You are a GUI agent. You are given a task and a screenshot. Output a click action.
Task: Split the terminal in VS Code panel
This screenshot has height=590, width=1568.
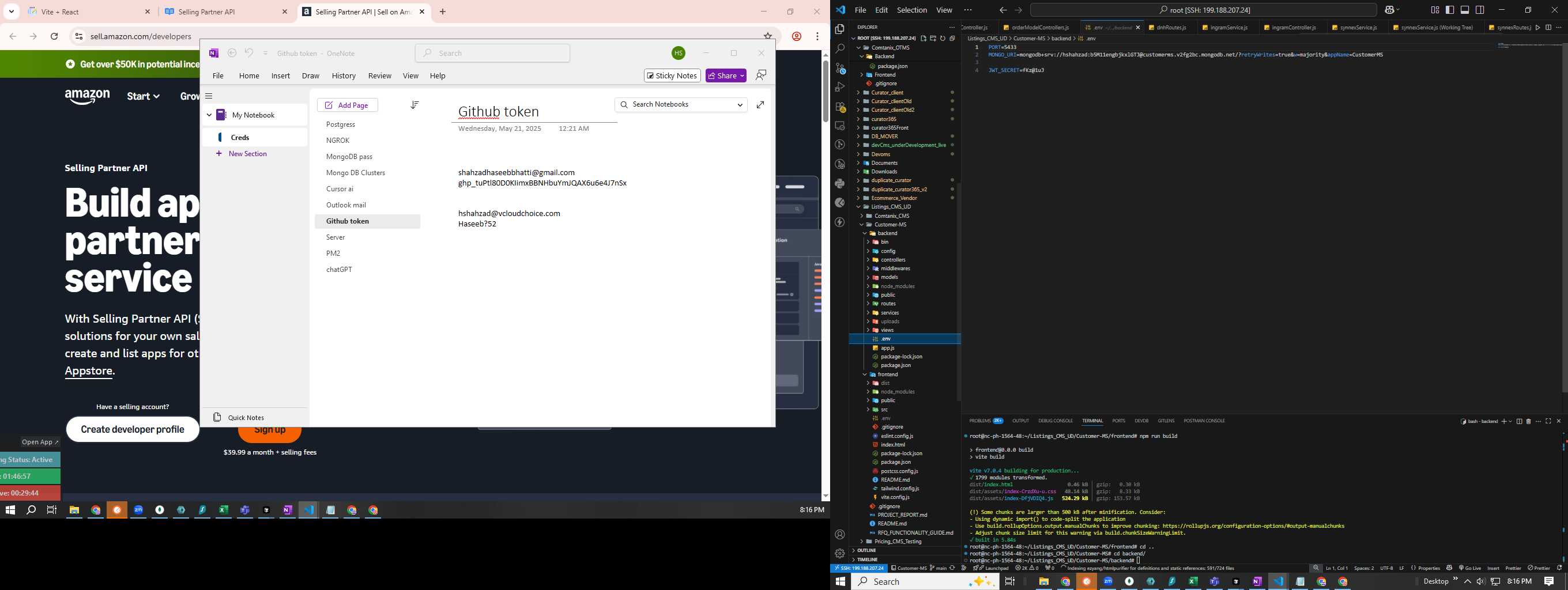click(1518, 421)
